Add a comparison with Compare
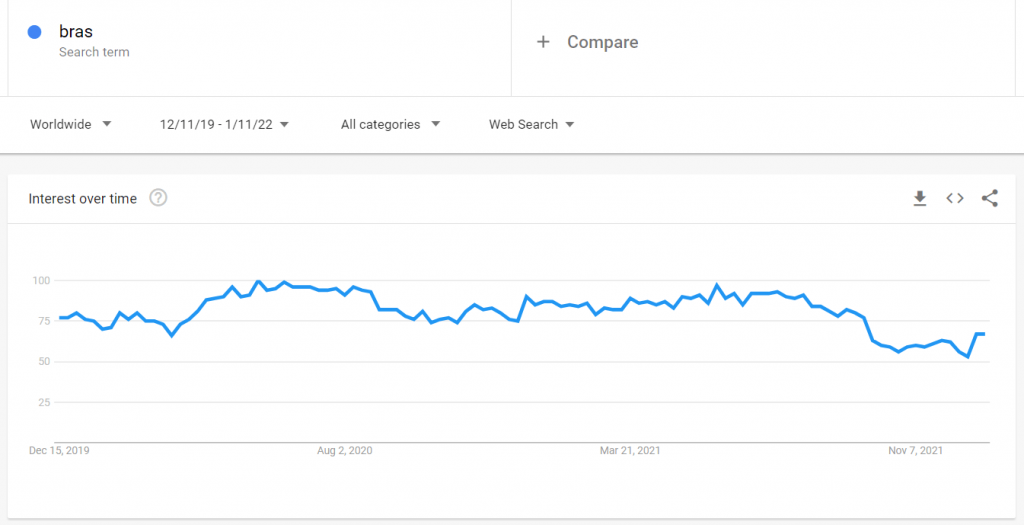 coord(602,42)
